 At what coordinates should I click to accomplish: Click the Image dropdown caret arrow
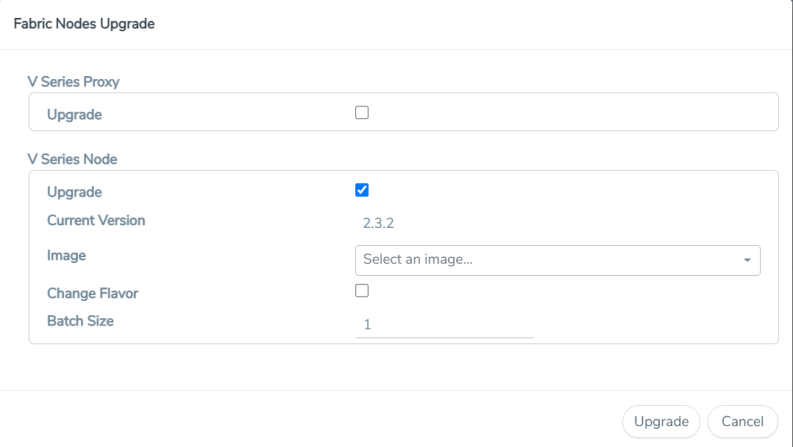(747, 260)
